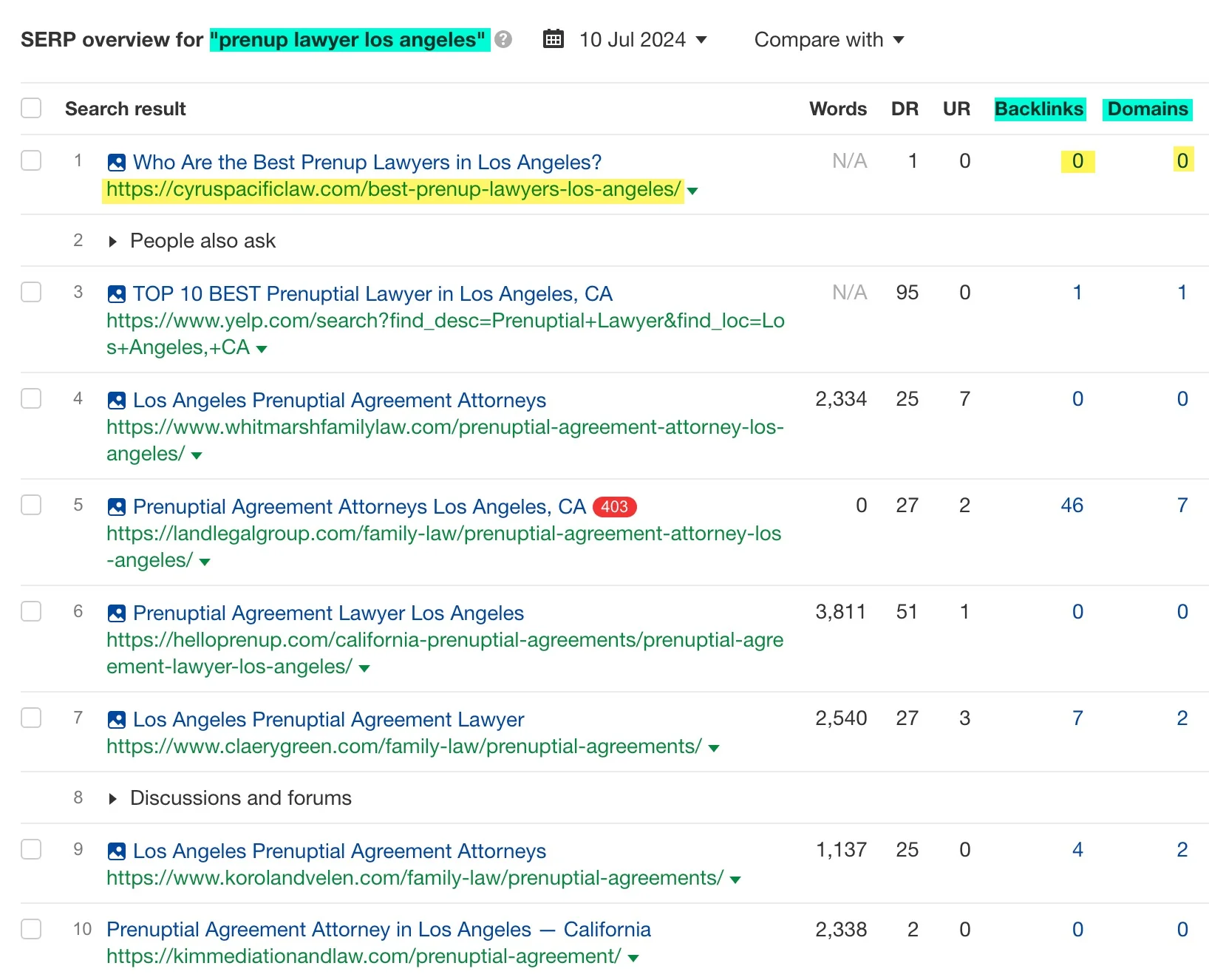This screenshot has width=1209, height=980.
Task: Click the 46 backlinks count link
Action: pos(1073,506)
